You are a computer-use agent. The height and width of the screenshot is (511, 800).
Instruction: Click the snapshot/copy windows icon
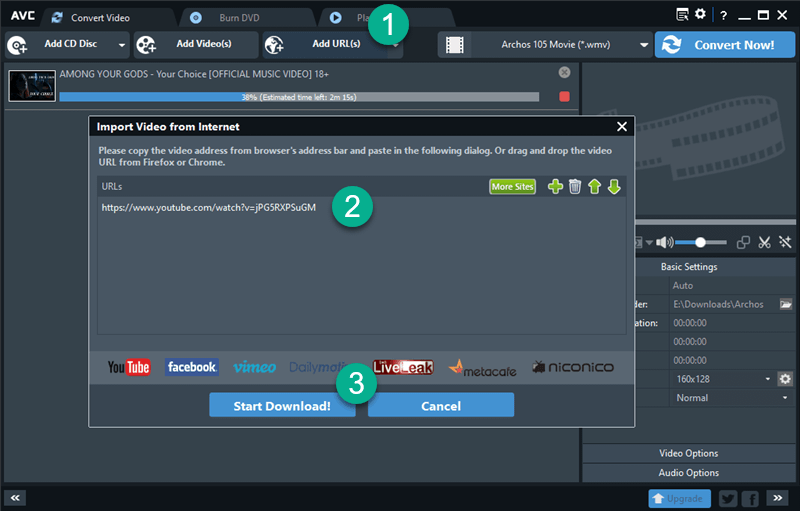pos(743,243)
